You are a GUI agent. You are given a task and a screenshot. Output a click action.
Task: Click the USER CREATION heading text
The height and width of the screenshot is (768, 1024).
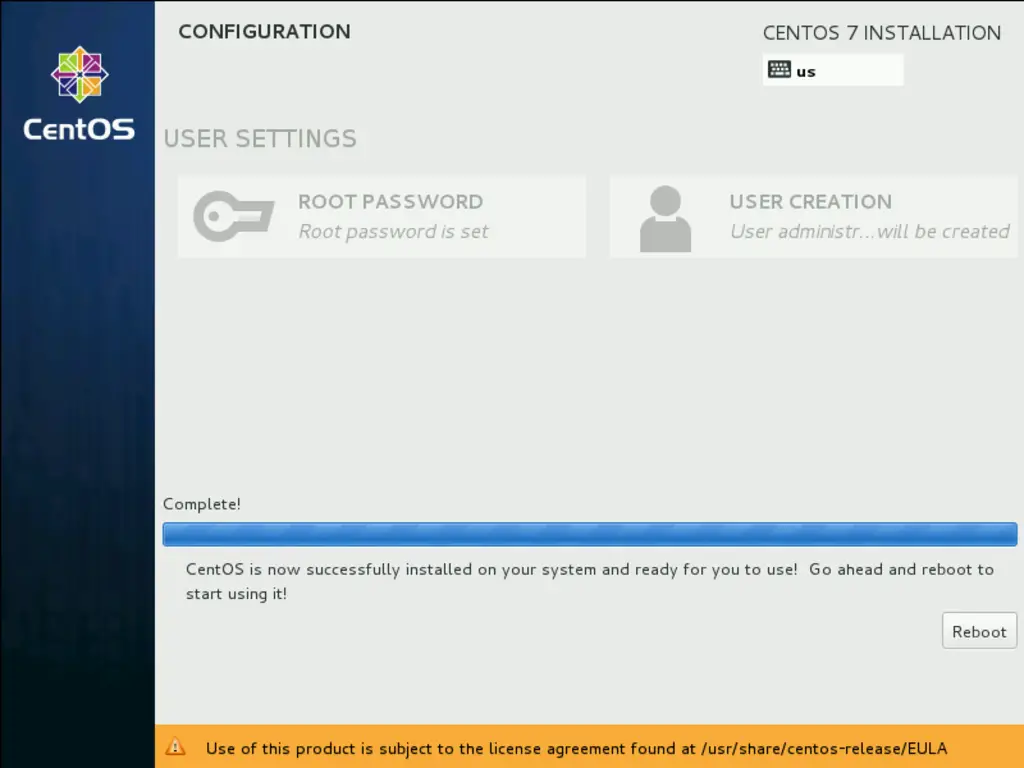coord(810,202)
